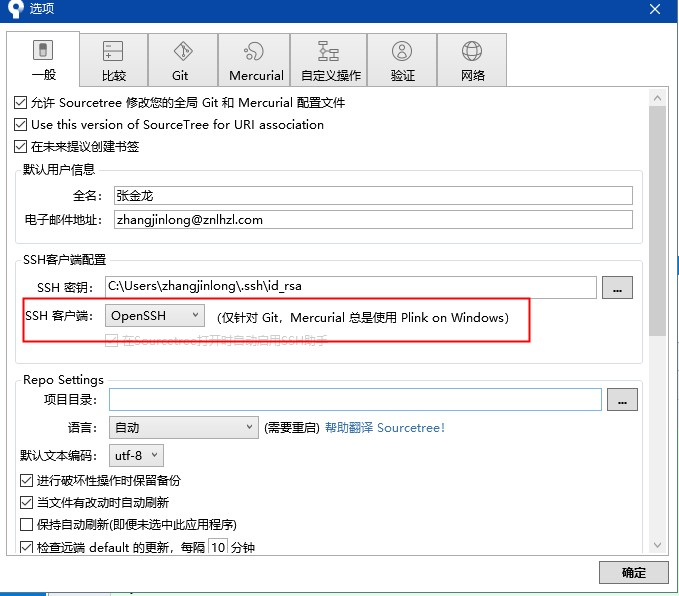Click the vertical scrollbar thumb
This screenshot has height=596, width=679.
pyautogui.click(x=657, y=221)
